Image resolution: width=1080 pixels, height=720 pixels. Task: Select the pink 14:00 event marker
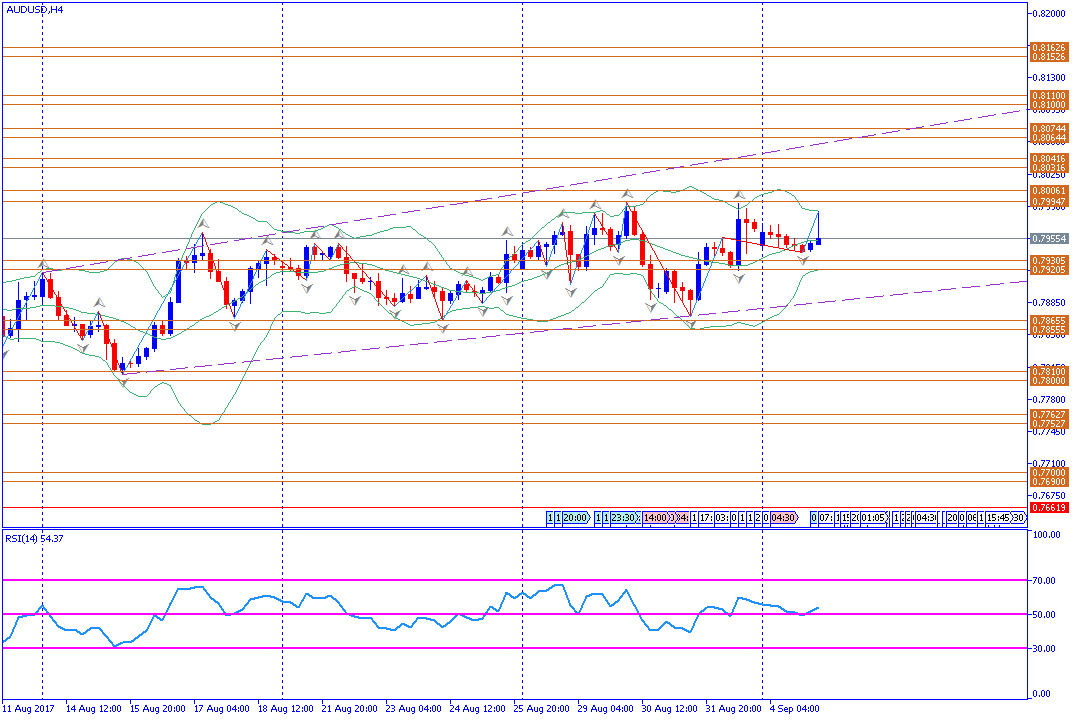[x=656, y=518]
